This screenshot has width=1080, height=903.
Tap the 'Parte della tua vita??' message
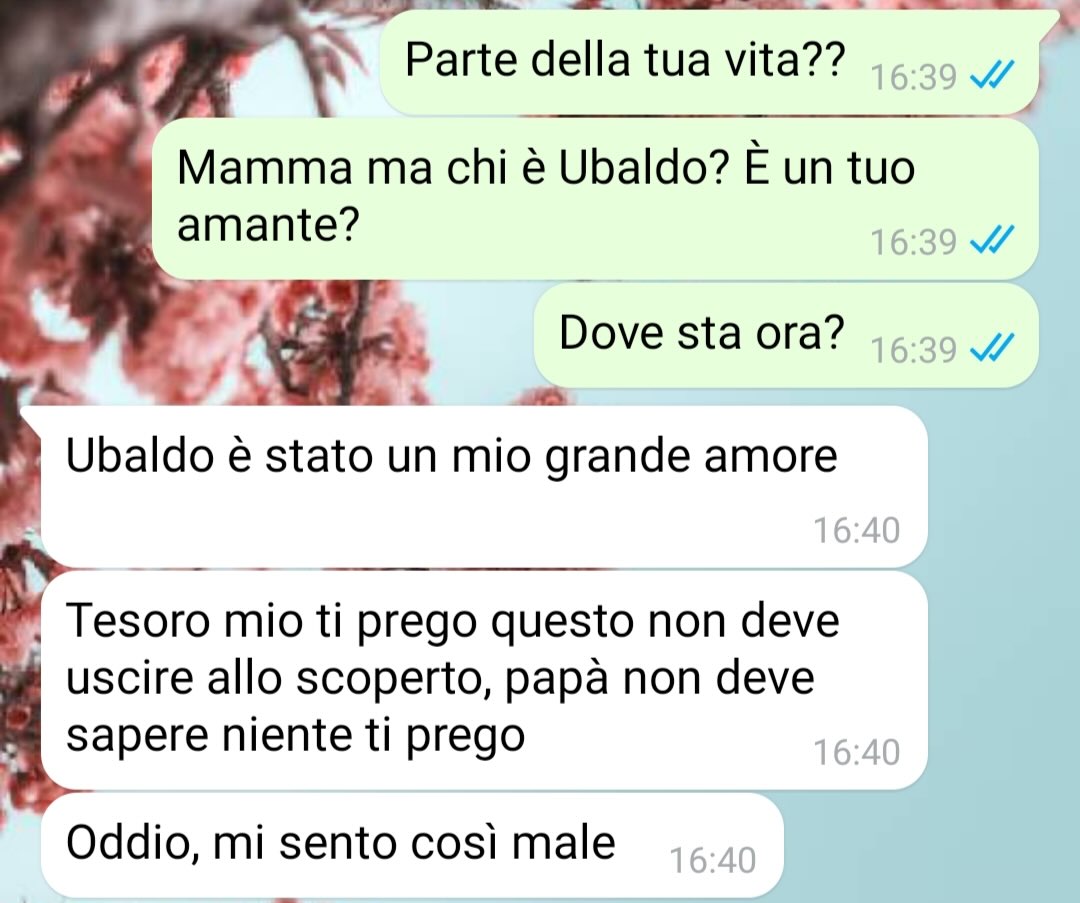[x=709, y=62]
